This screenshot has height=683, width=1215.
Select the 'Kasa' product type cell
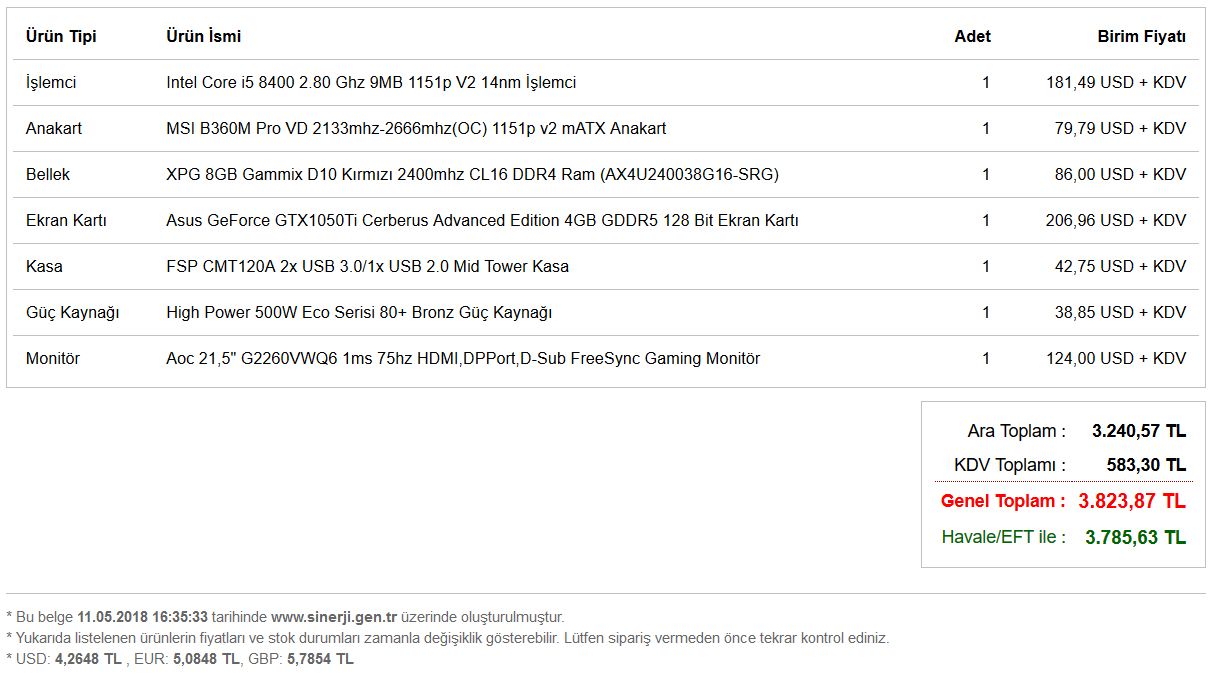tap(44, 266)
